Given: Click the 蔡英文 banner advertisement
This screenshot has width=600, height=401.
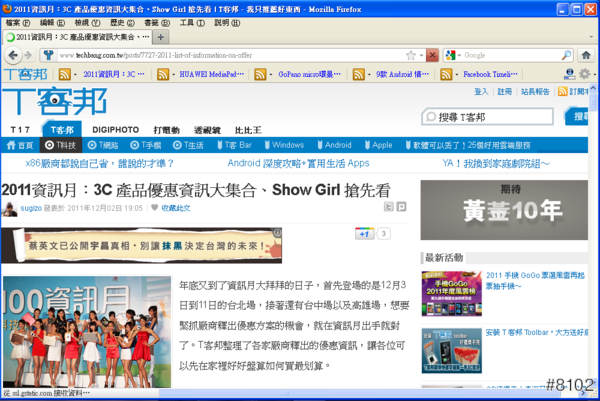Looking at the screenshot, I should pyautogui.click(x=142, y=246).
